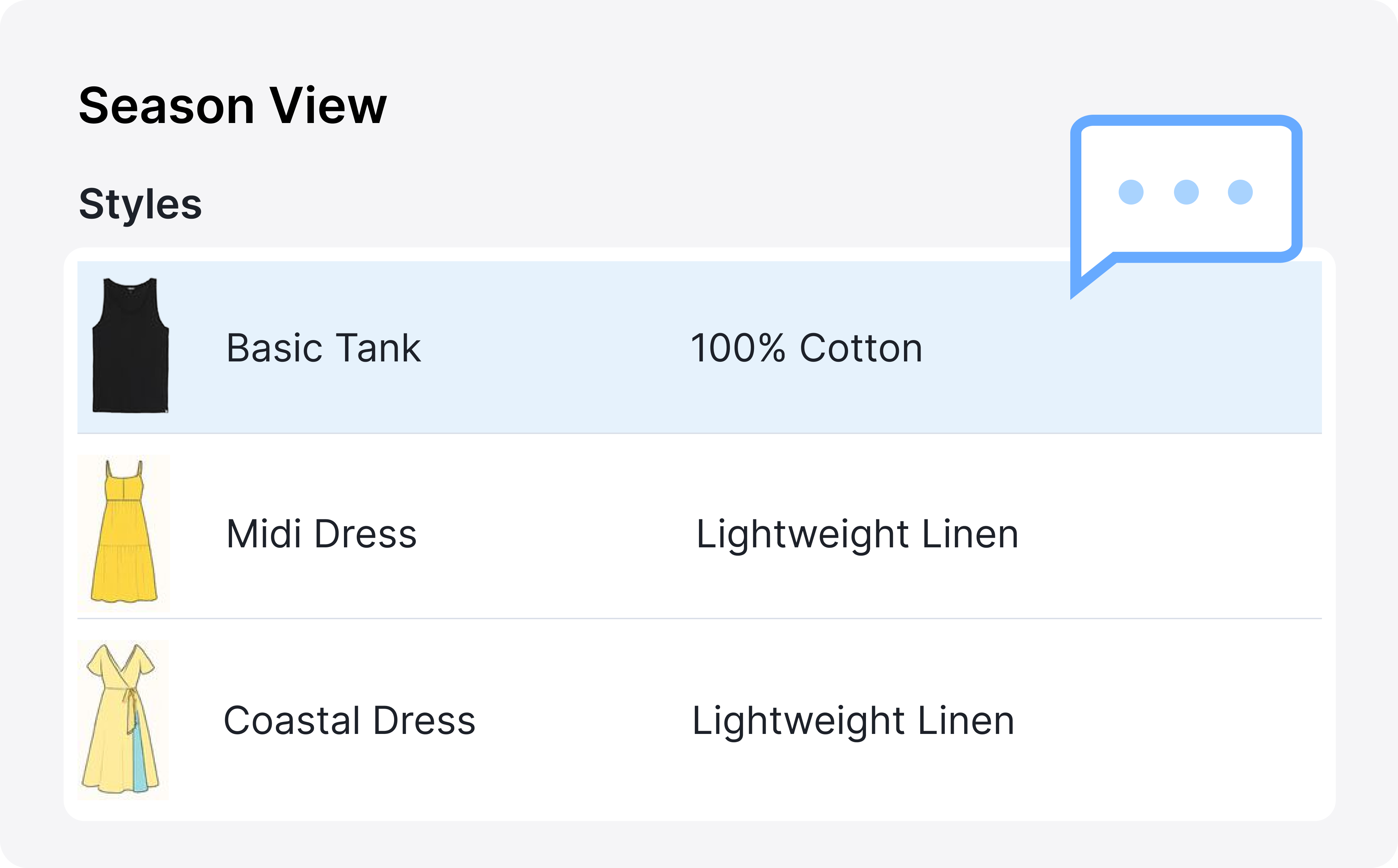Select the Midi Dress style name

pos(321,534)
